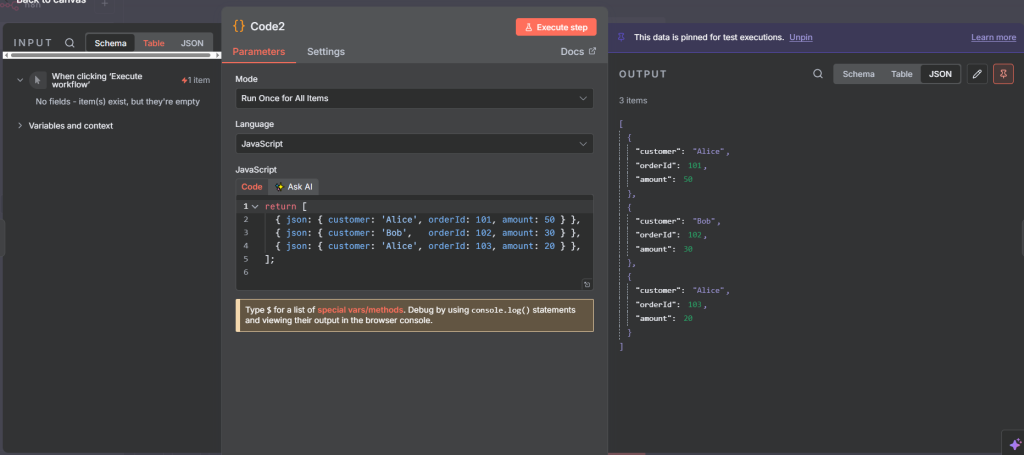This screenshot has width=1024, height=455.
Task: Search the output panel data
Action: coord(818,74)
